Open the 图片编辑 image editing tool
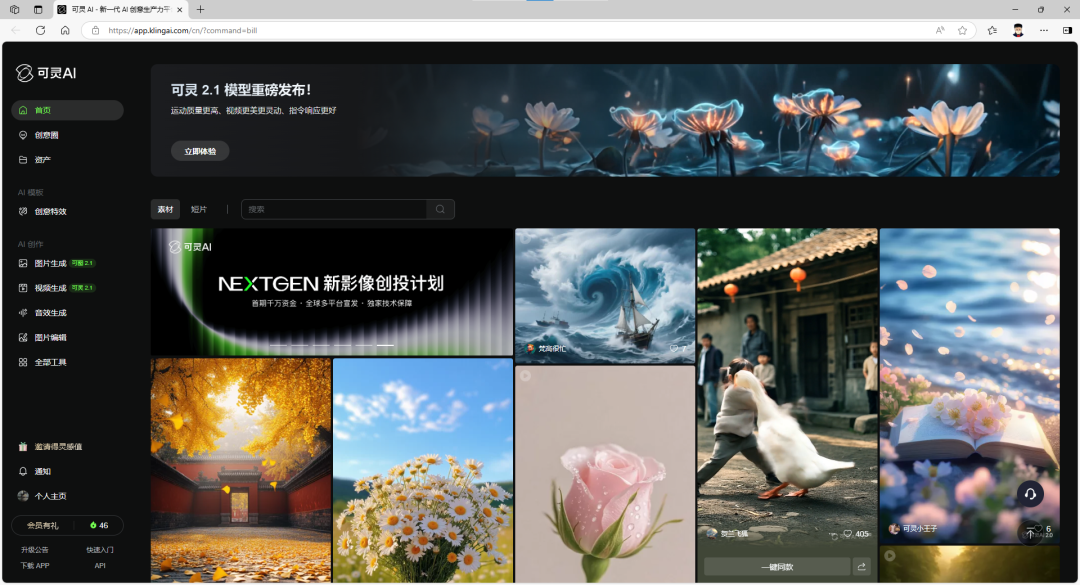 (x=50, y=338)
